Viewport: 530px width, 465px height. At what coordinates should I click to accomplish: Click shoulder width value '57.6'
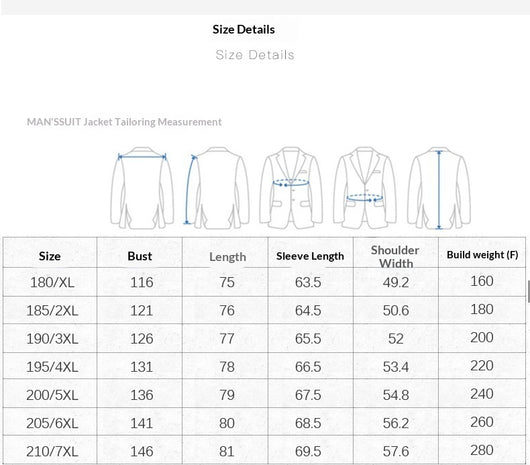[x=396, y=451]
